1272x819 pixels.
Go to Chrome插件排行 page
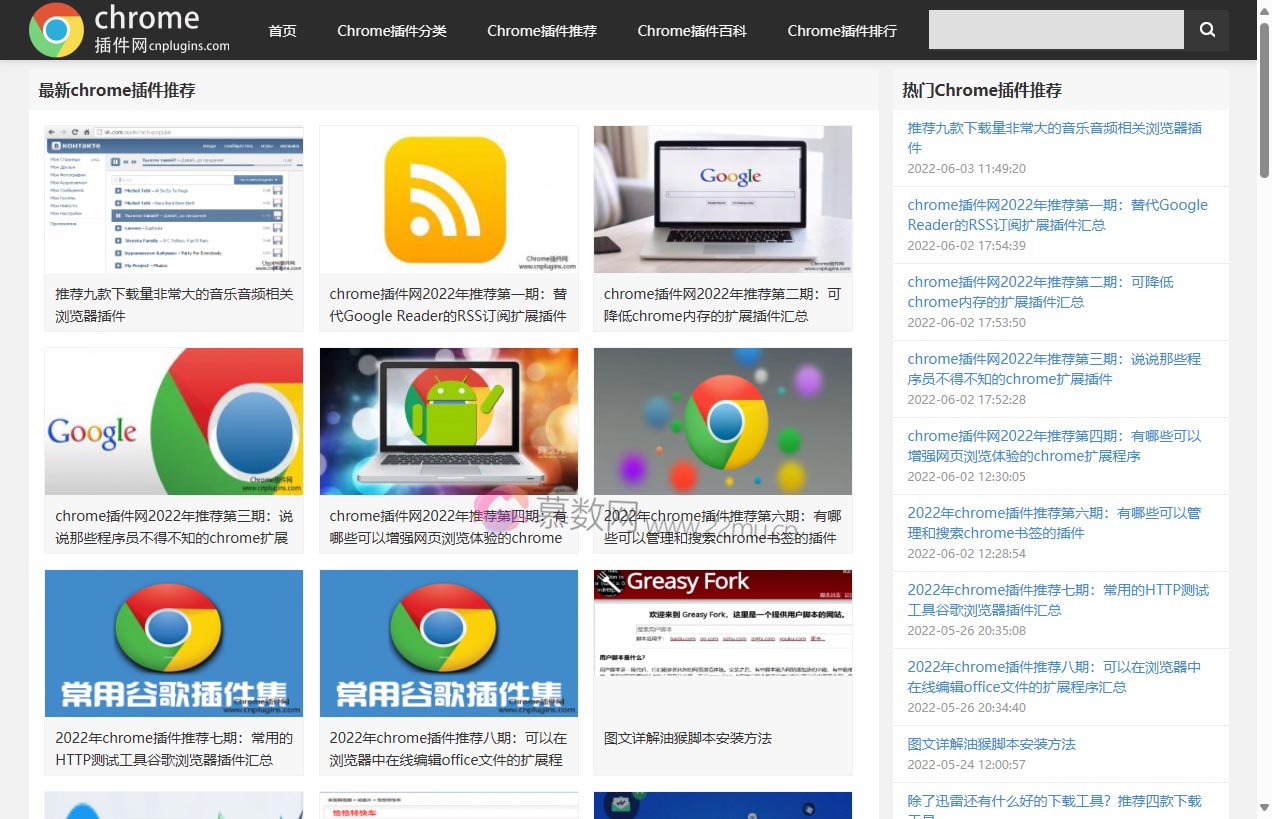[841, 31]
